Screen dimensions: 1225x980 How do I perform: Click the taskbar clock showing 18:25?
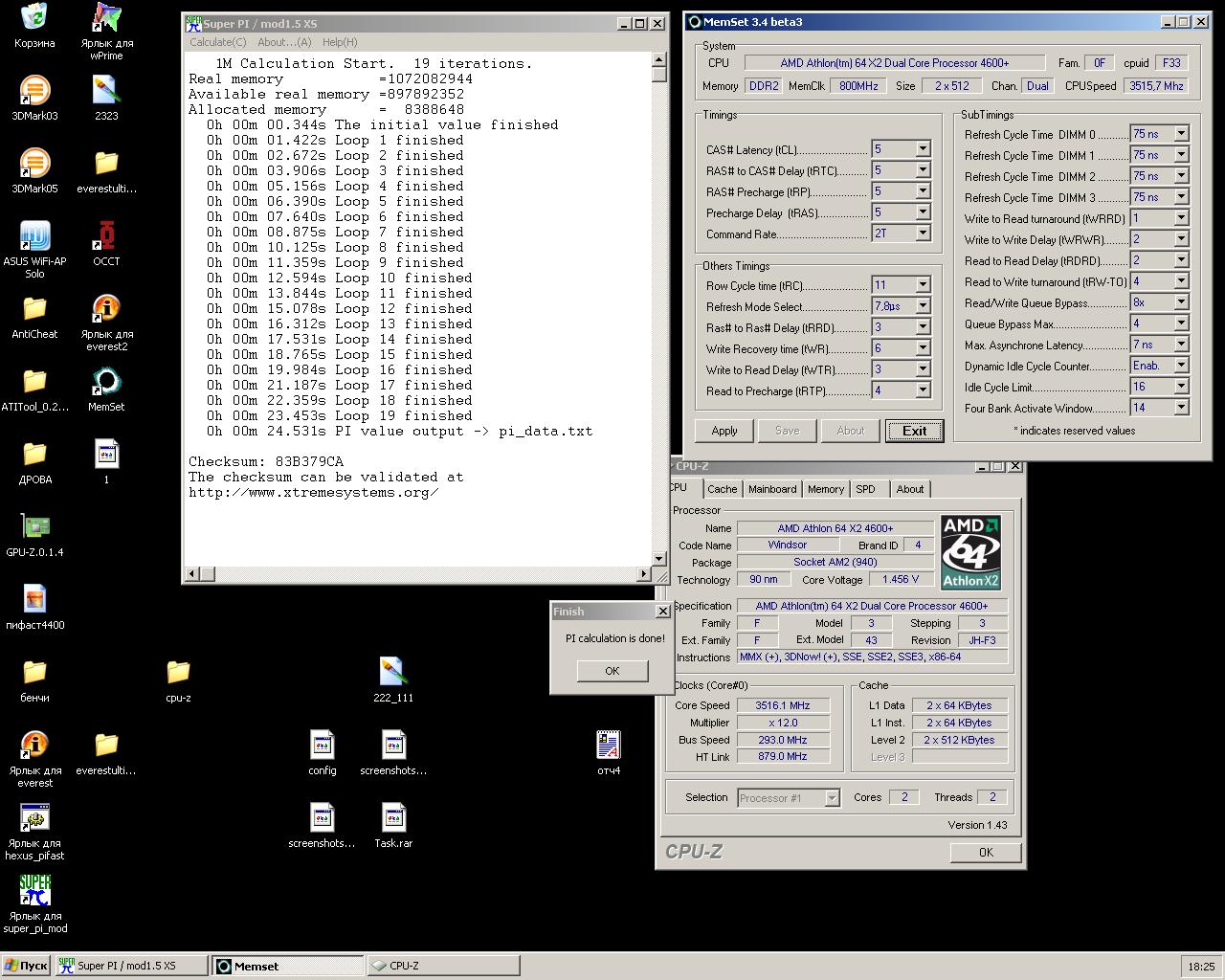tap(1201, 967)
